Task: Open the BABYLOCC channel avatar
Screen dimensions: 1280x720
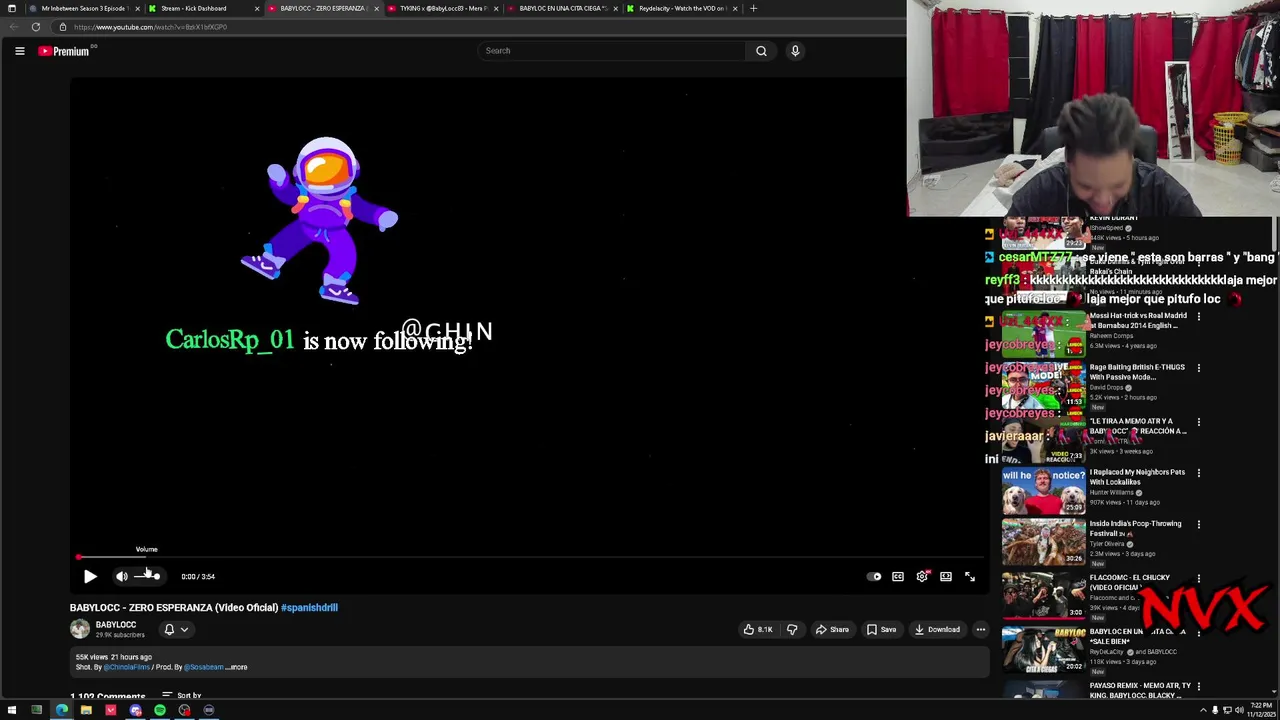Action: click(79, 629)
